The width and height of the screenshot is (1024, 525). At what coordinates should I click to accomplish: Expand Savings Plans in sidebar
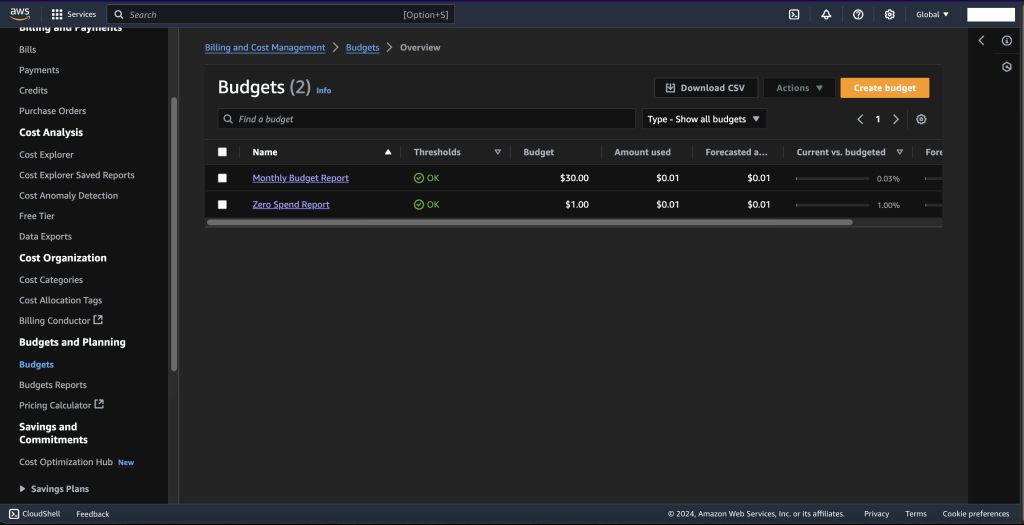[54, 488]
